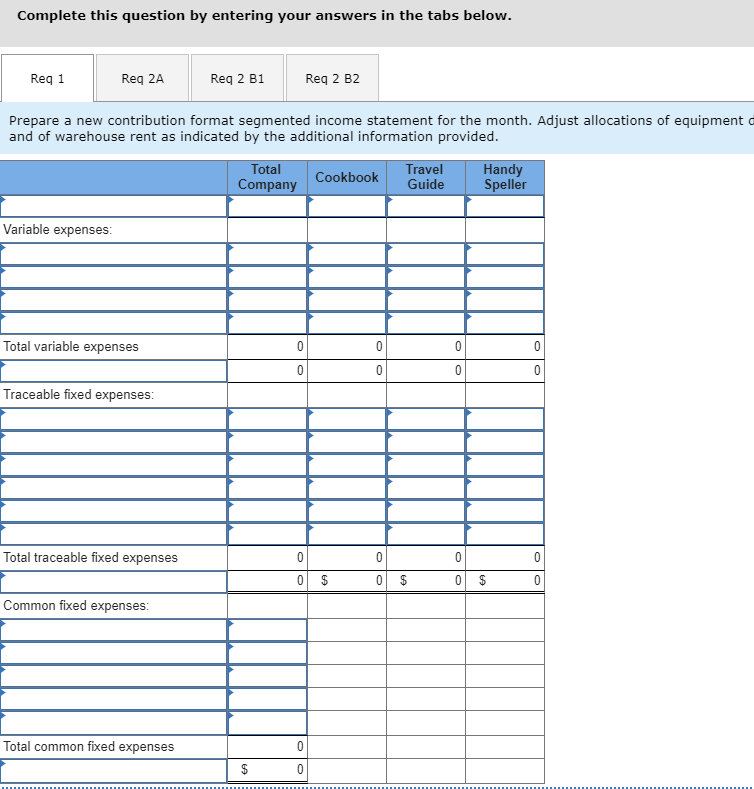754x789 pixels.
Task: Open first common fixed expense label dropdown
Action: [114, 630]
